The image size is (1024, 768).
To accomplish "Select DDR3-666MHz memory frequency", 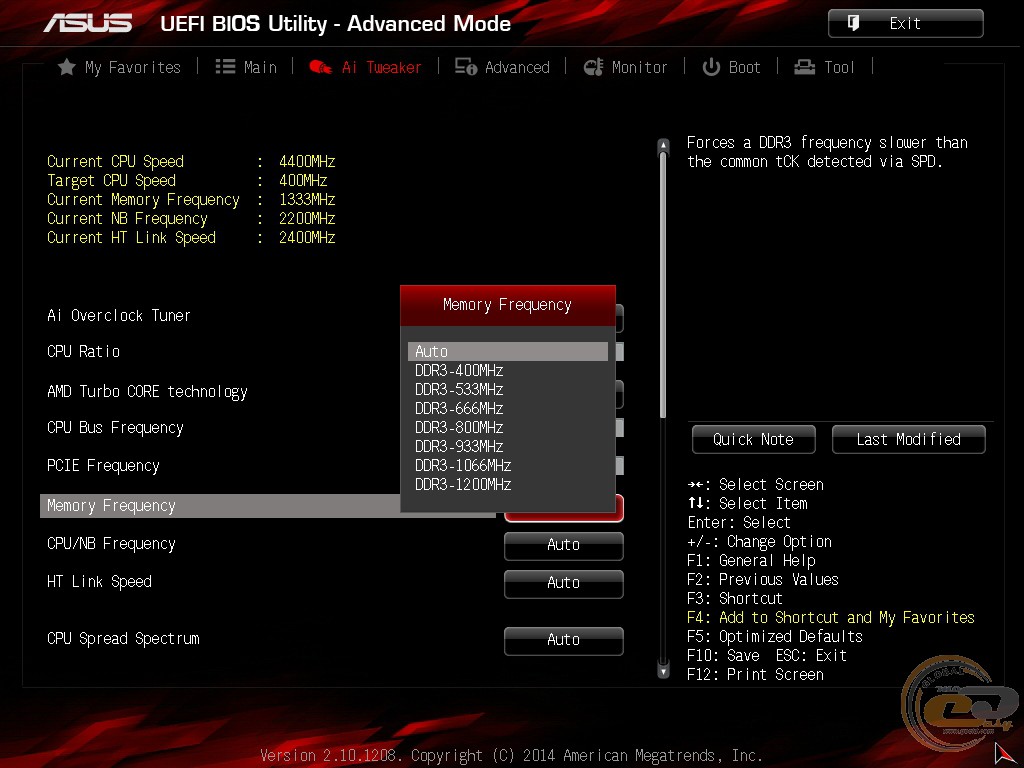I will pos(507,408).
